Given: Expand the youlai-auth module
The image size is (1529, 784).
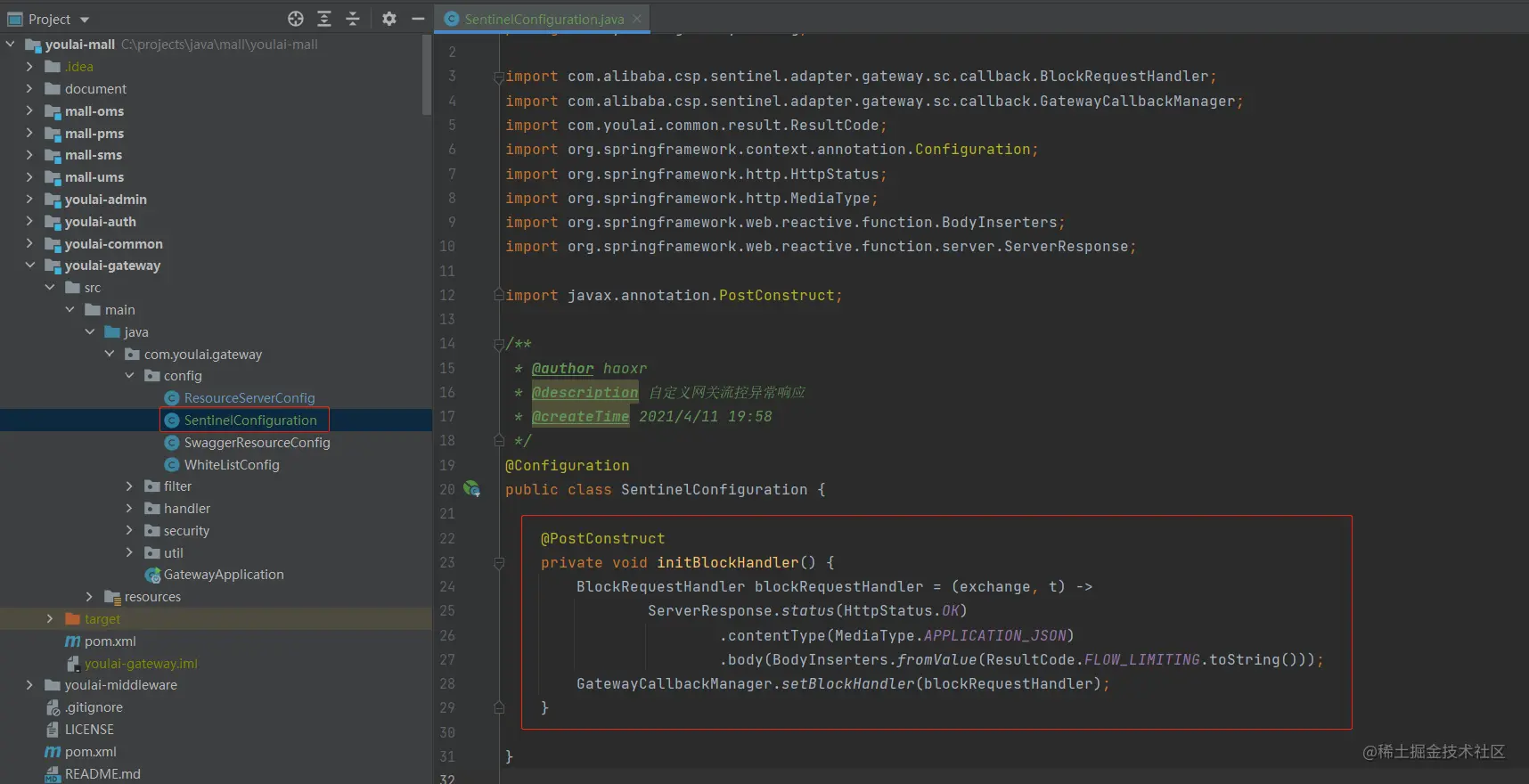Looking at the screenshot, I should coord(29,221).
